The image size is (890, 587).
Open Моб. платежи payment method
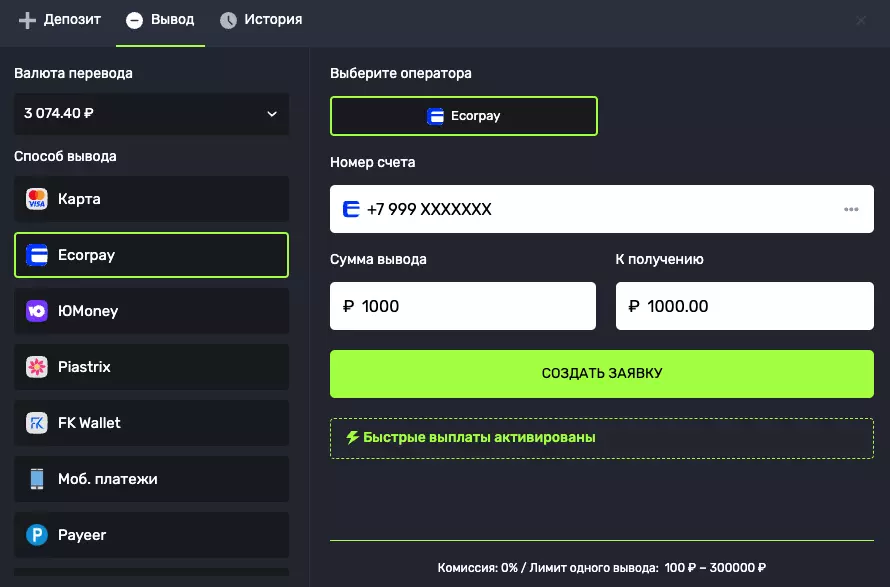coord(151,479)
